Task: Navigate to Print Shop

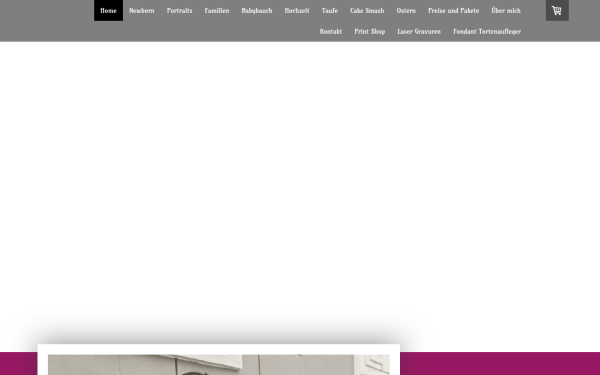Action: click(370, 31)
